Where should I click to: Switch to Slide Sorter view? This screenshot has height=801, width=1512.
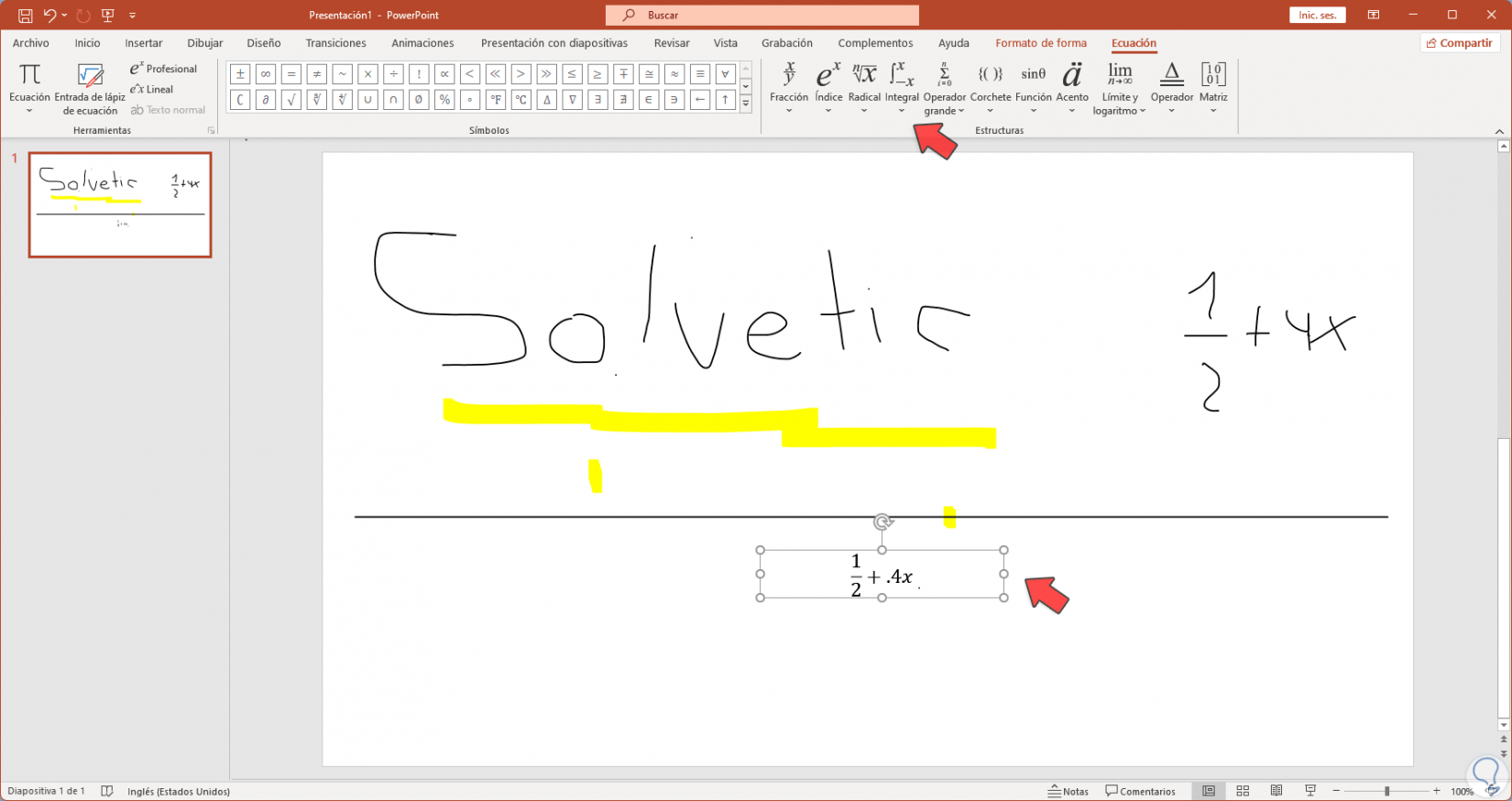(x=1243, y=791)
